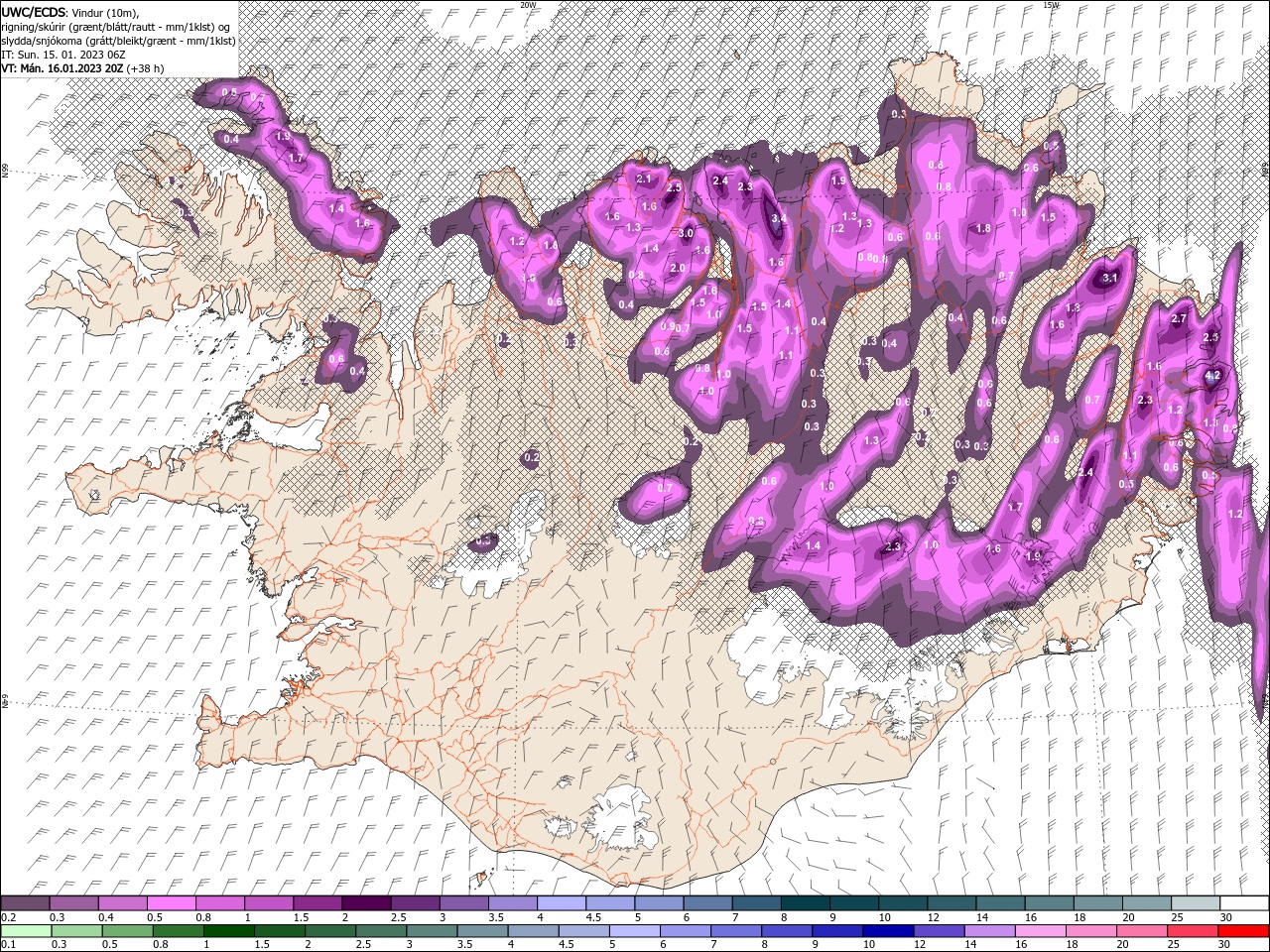Click the 3.0 snowfall value on map
Viewport: 1270px width, 952px height.
pos(686,233)
